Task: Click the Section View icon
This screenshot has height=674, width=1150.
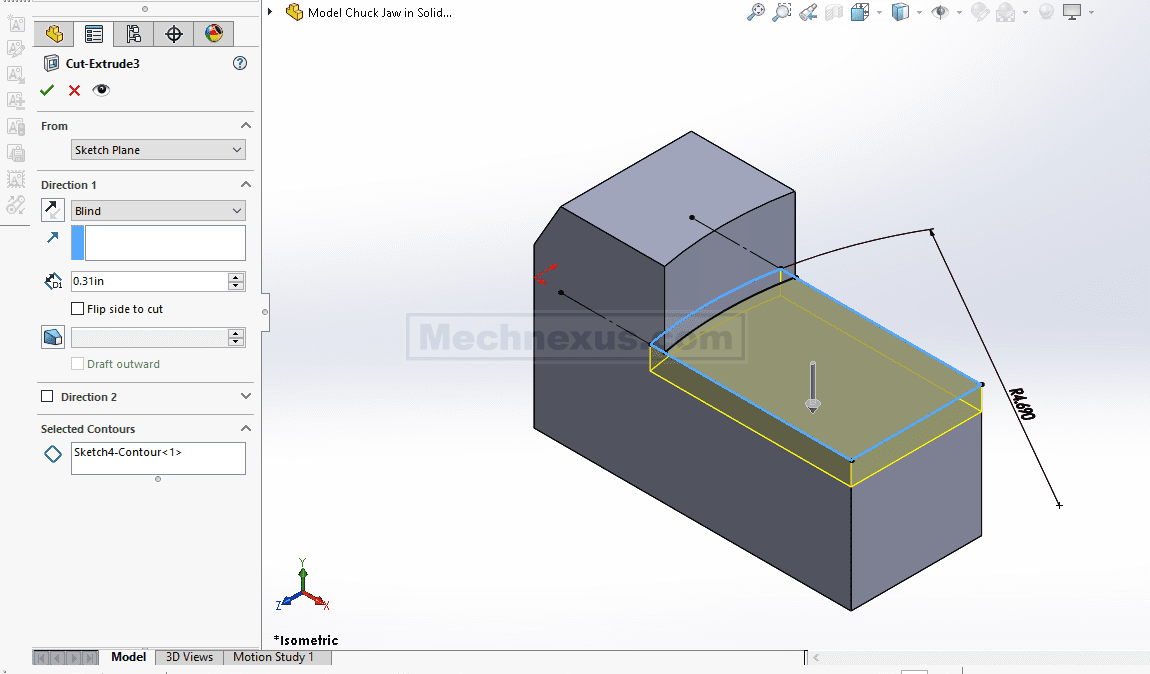Action: (x=834, y=12)
